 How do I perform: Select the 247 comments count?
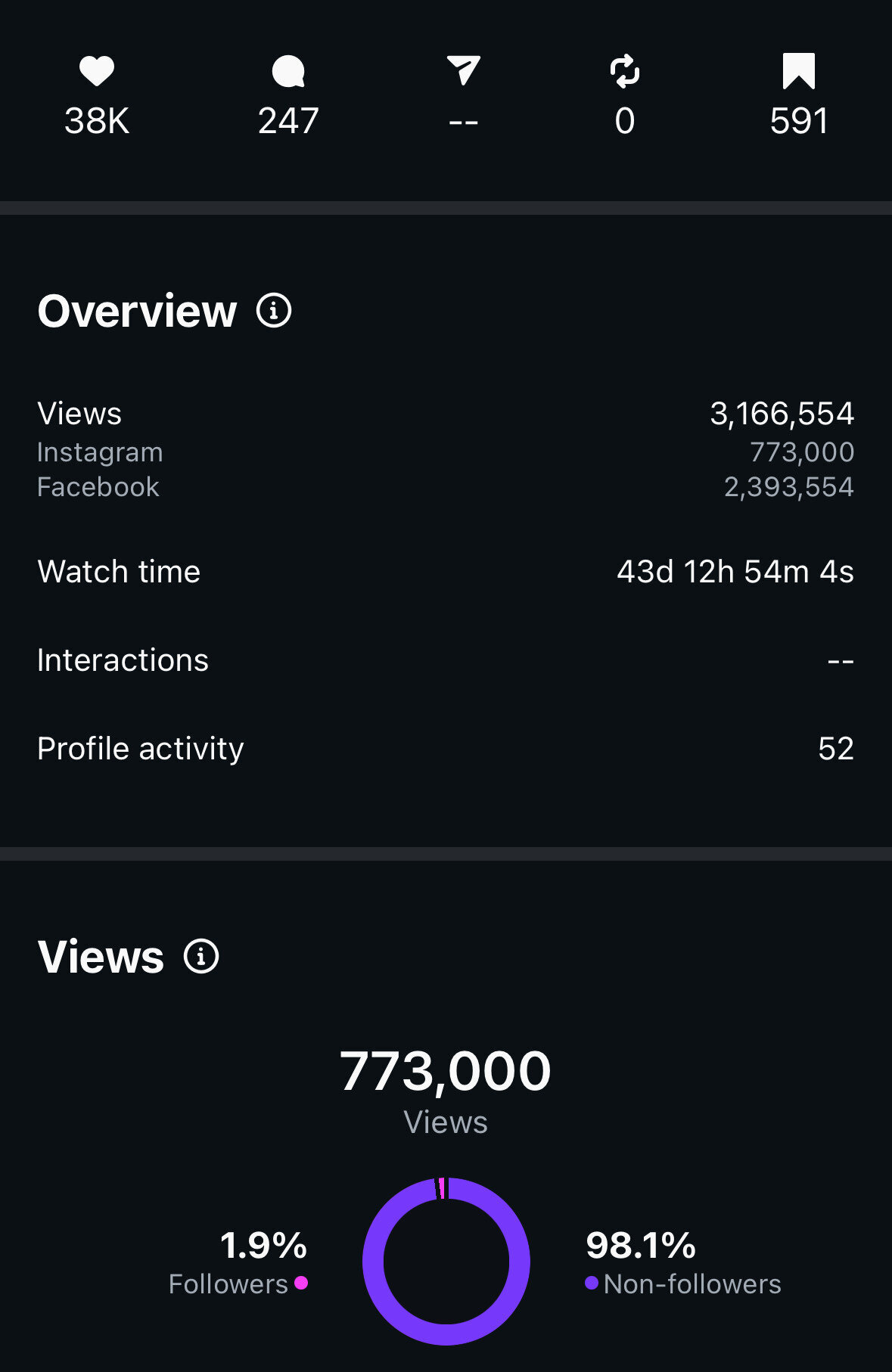[x=288, y=121]
